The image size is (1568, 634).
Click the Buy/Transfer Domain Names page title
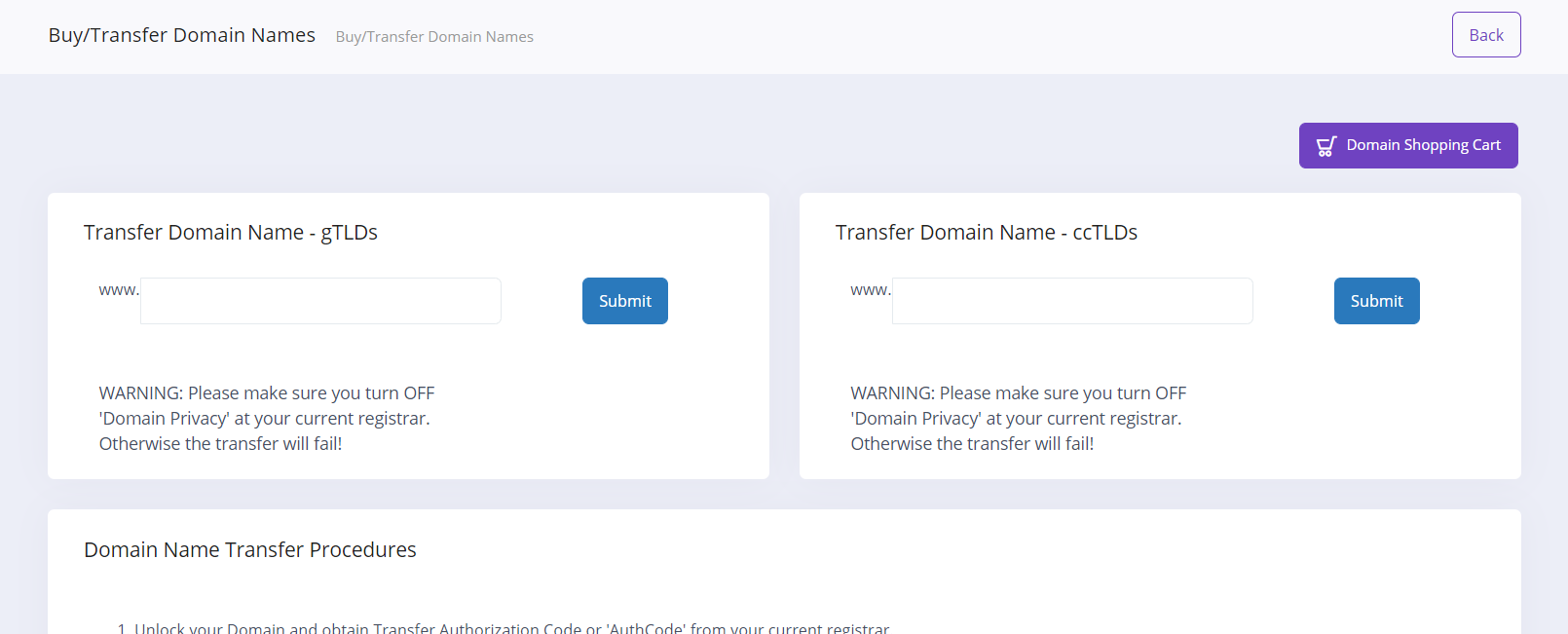click(182, 35)
